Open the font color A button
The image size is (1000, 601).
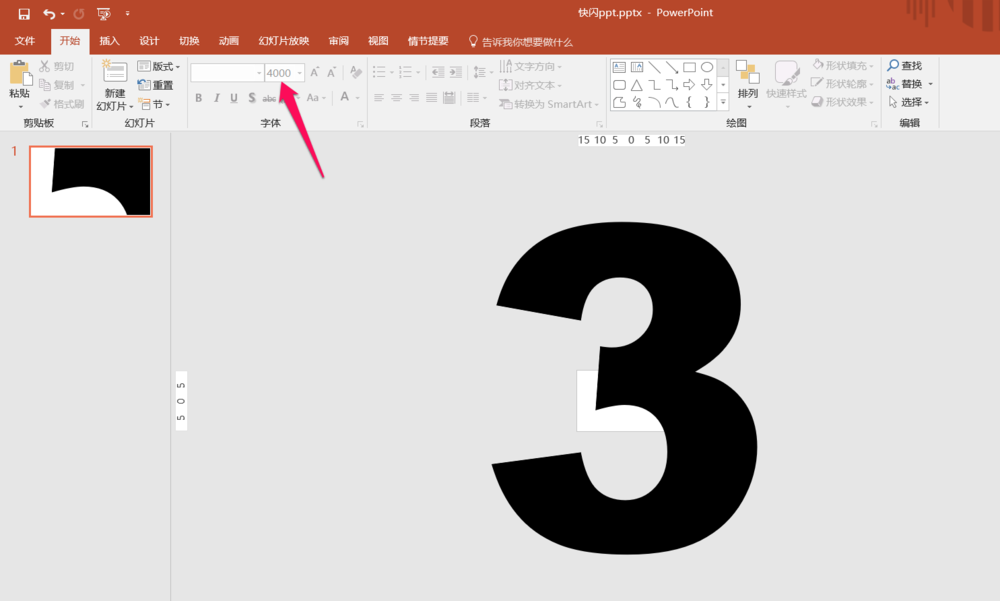[x=344, y=97]
